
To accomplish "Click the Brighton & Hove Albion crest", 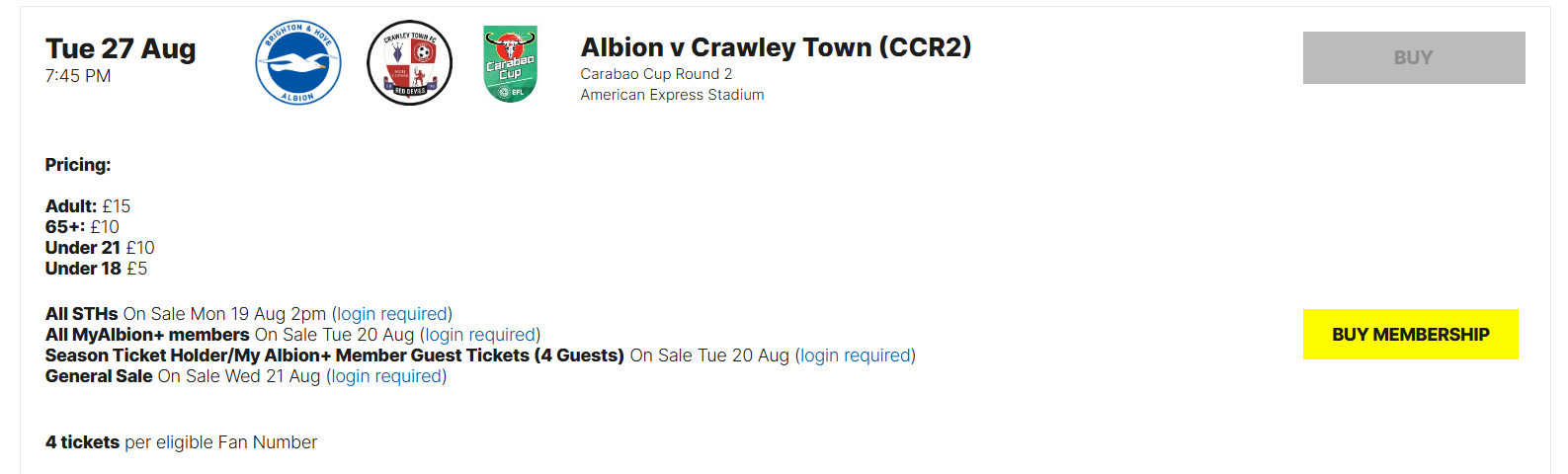I will tap(298, 63).
